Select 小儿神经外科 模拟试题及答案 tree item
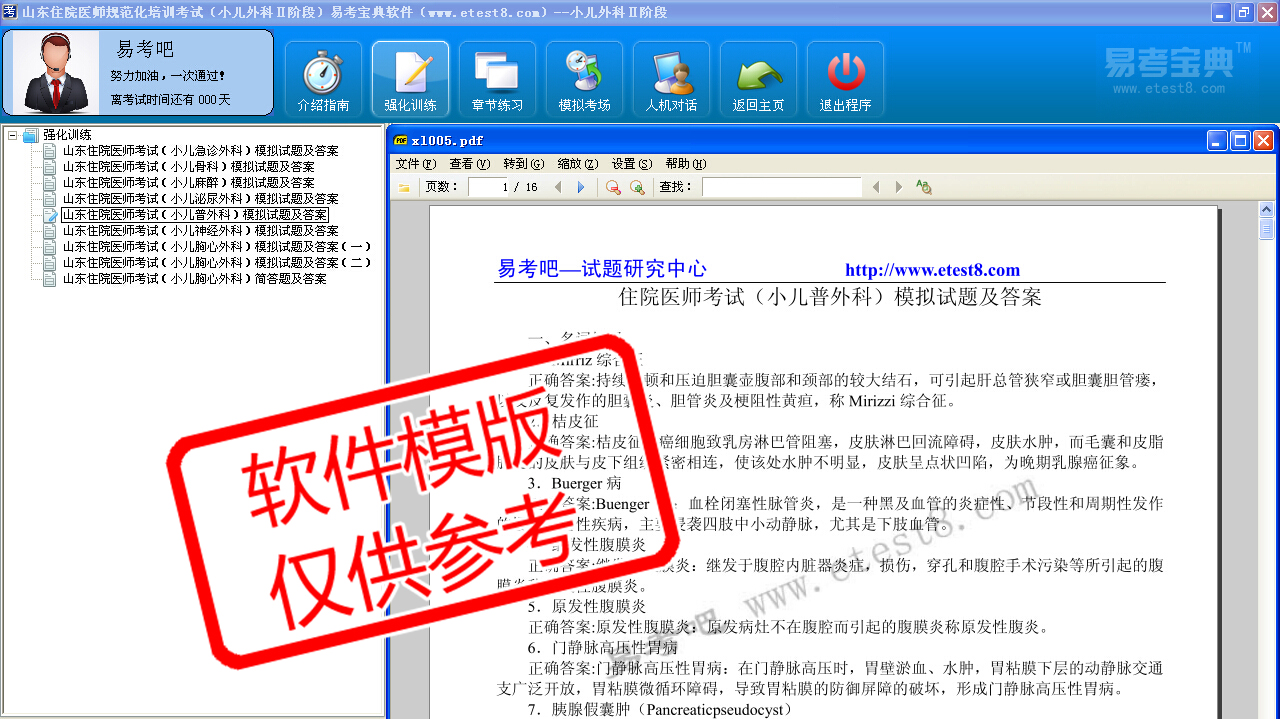The image size is (1280, 719). (x=200, y=231)
